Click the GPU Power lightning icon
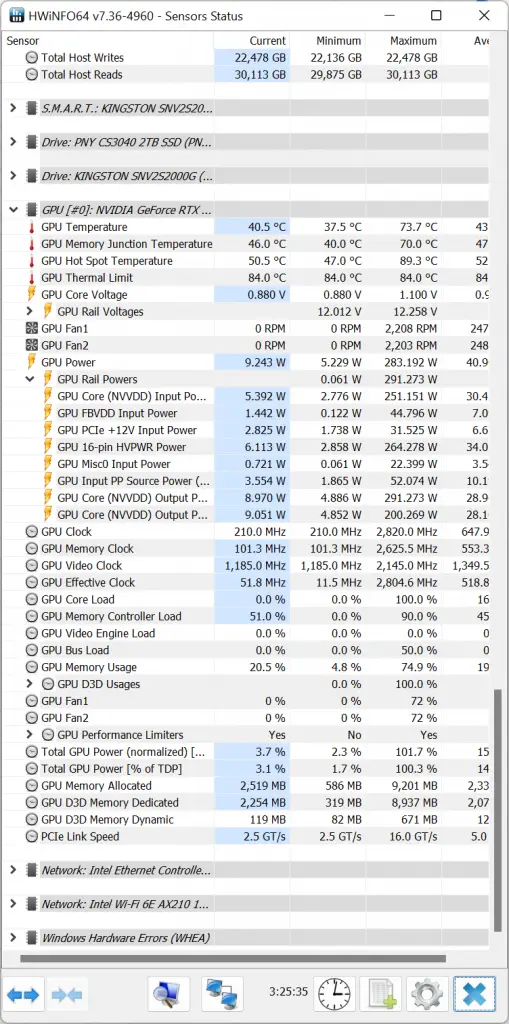 click(31, 362)
